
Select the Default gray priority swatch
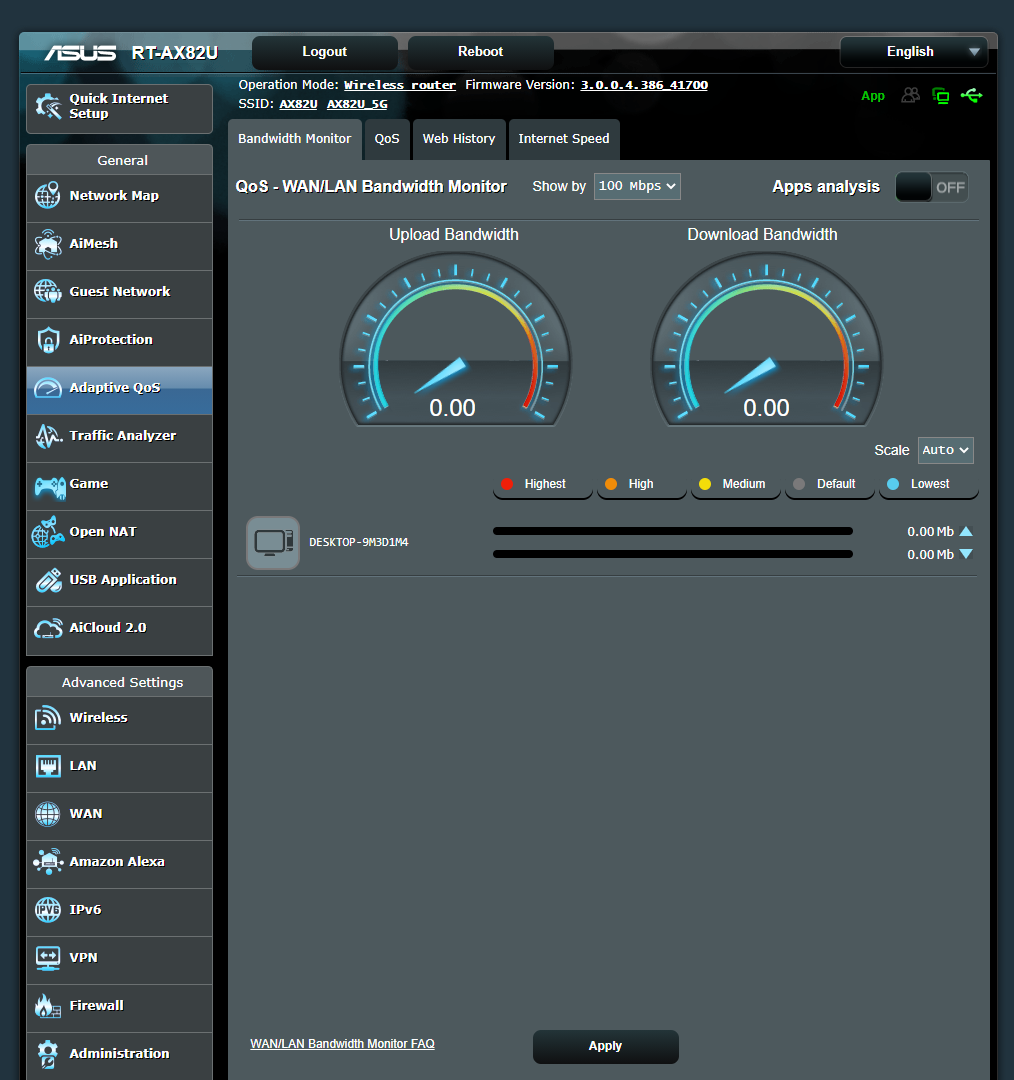pyautogui.click(x=799, y=484)
